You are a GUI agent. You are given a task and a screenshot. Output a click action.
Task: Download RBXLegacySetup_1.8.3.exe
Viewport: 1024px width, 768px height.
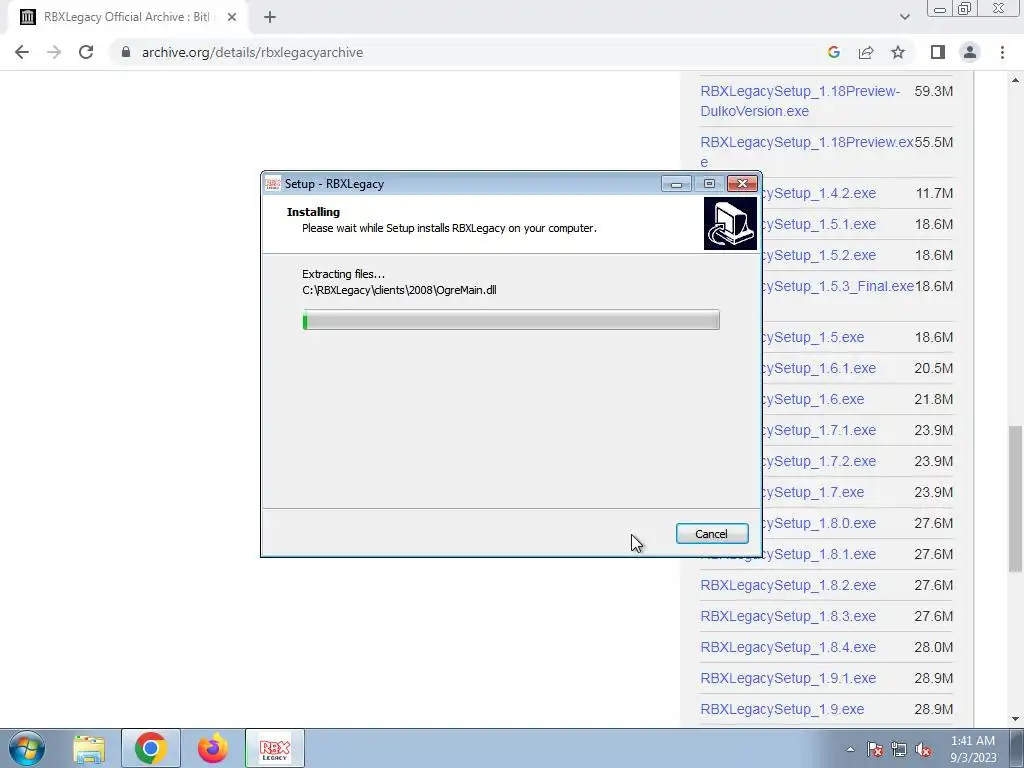tap(788, 616)
